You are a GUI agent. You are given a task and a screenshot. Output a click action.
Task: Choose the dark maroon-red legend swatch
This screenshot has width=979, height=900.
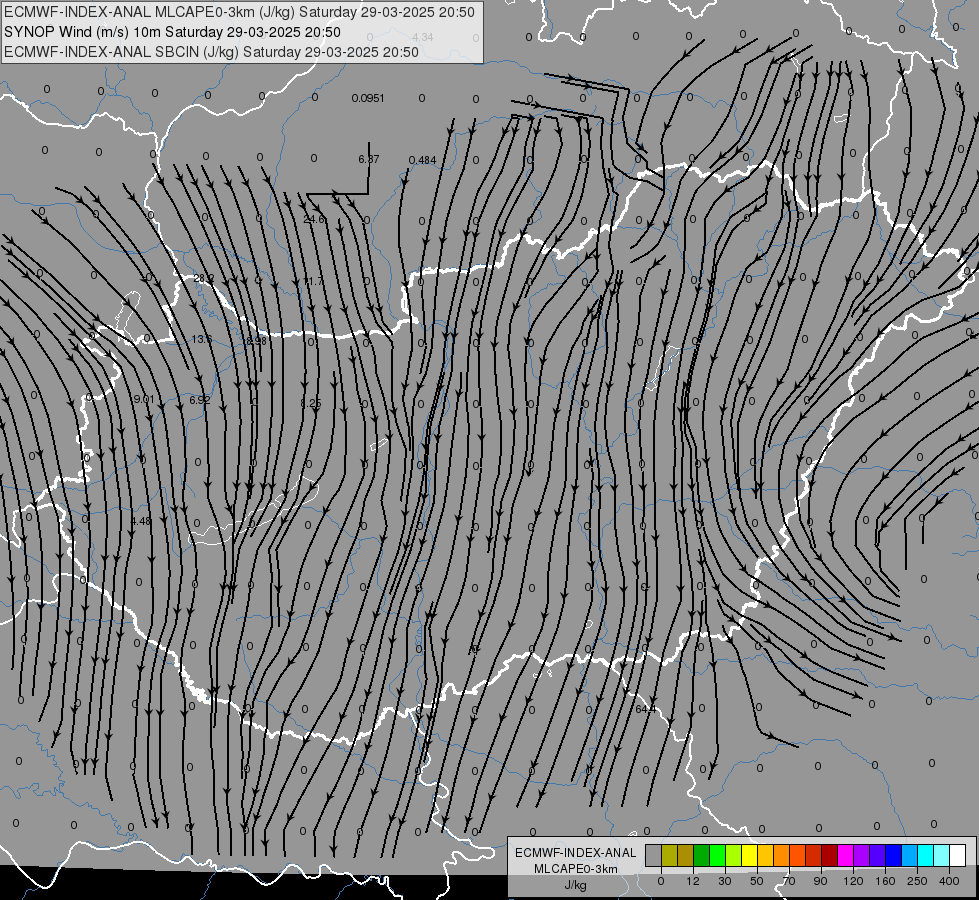coord(830,855)
